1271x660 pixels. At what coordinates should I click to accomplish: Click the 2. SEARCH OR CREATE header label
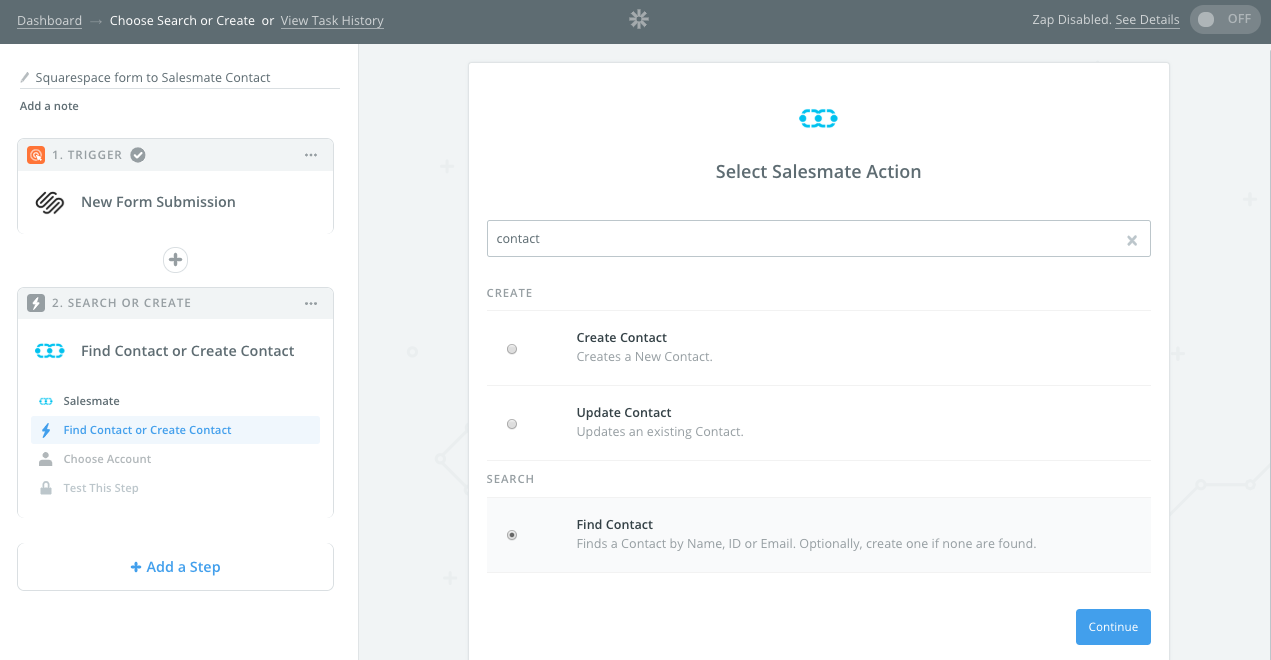point(121,303)
